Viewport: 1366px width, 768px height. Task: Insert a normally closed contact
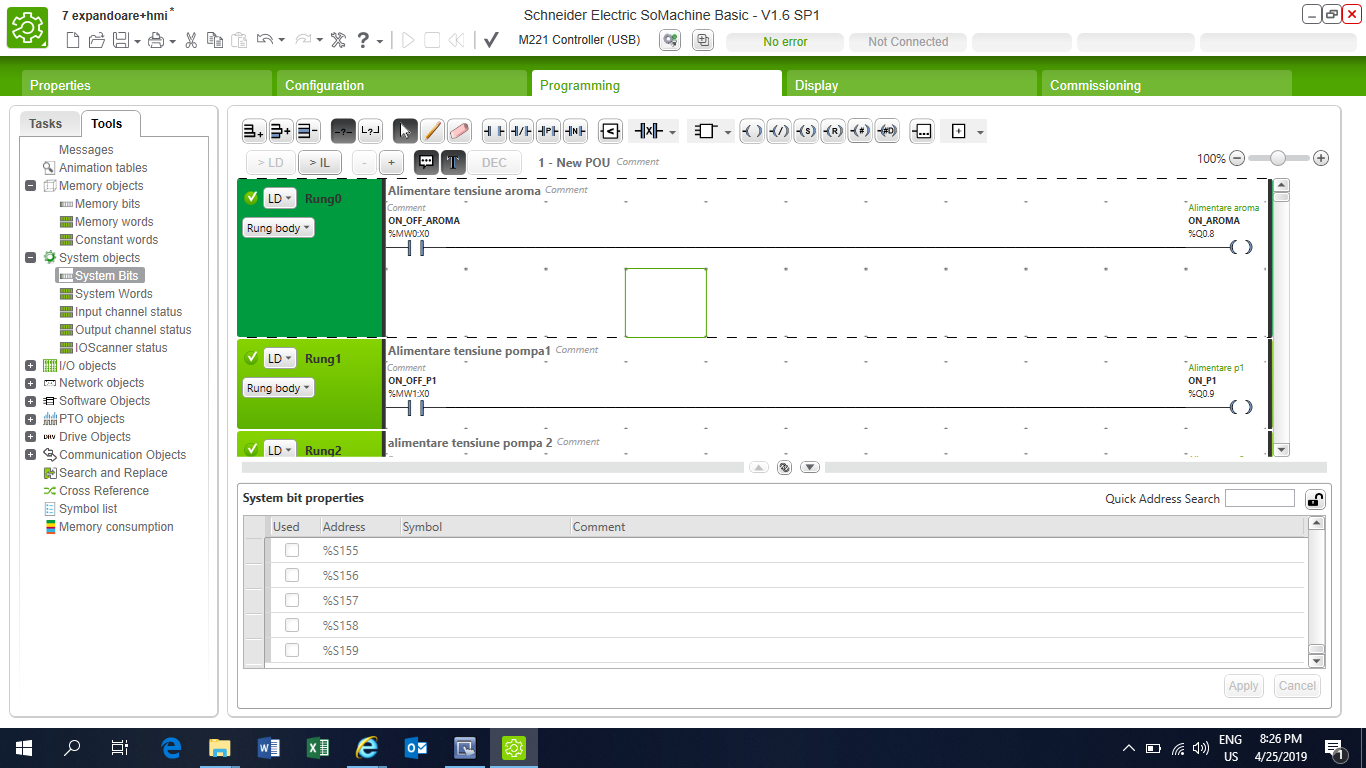pos(521,131)
